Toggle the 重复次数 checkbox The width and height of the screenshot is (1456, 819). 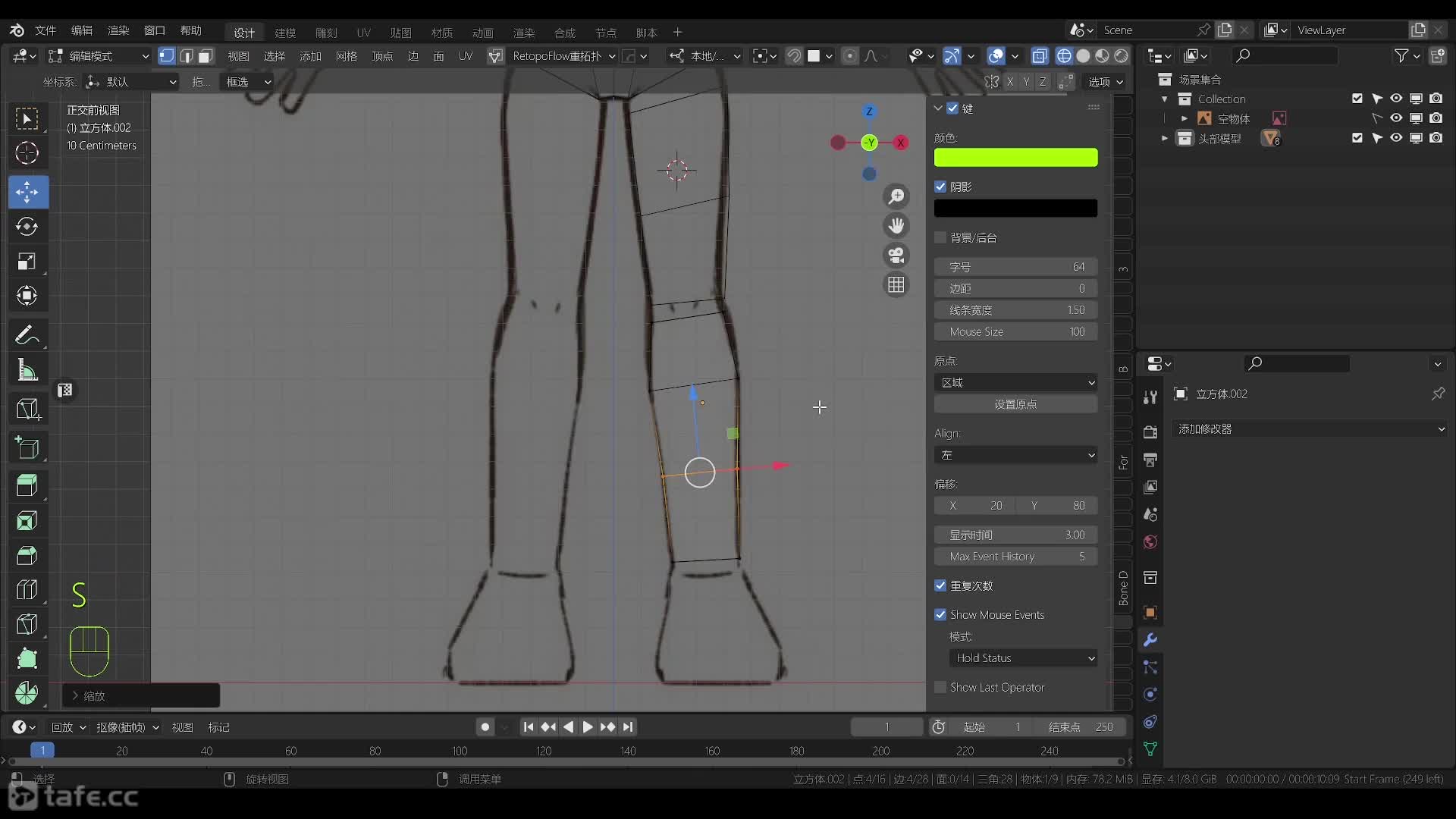940,585
